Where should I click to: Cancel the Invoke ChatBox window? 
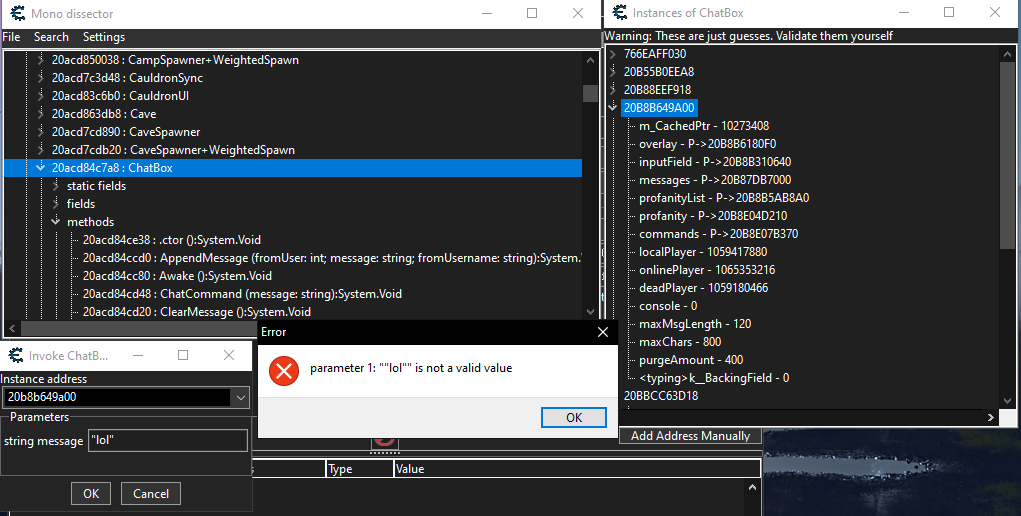pyautogui.click(x=150, y=493)
